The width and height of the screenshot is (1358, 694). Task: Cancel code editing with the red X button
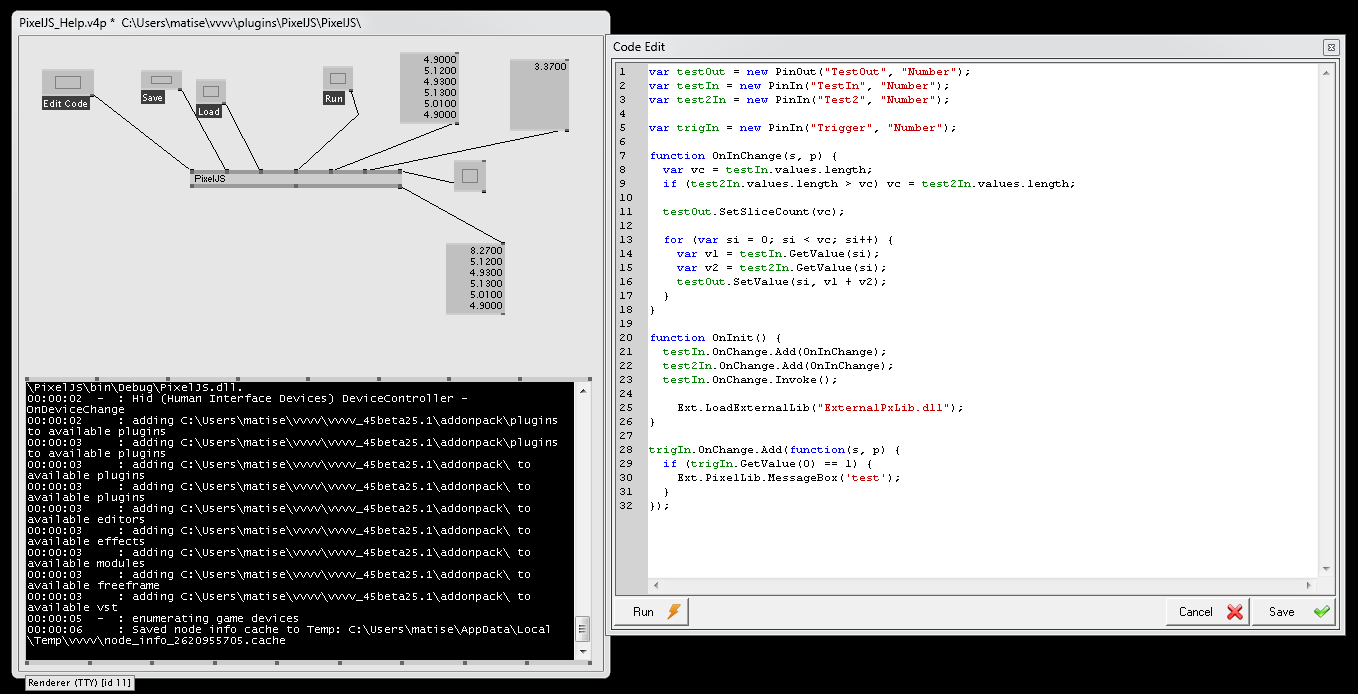(1207, 612)
